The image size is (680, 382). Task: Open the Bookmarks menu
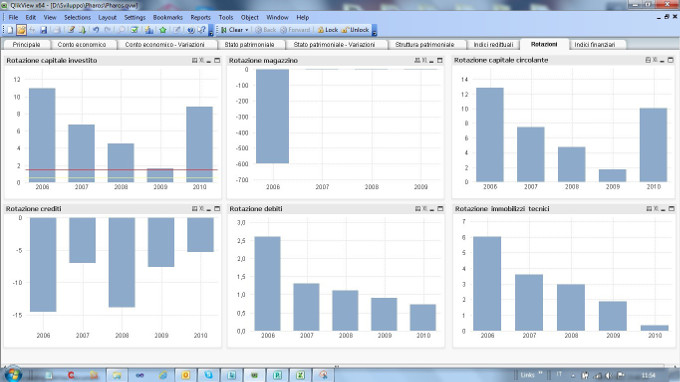click(x=168, y=17)
